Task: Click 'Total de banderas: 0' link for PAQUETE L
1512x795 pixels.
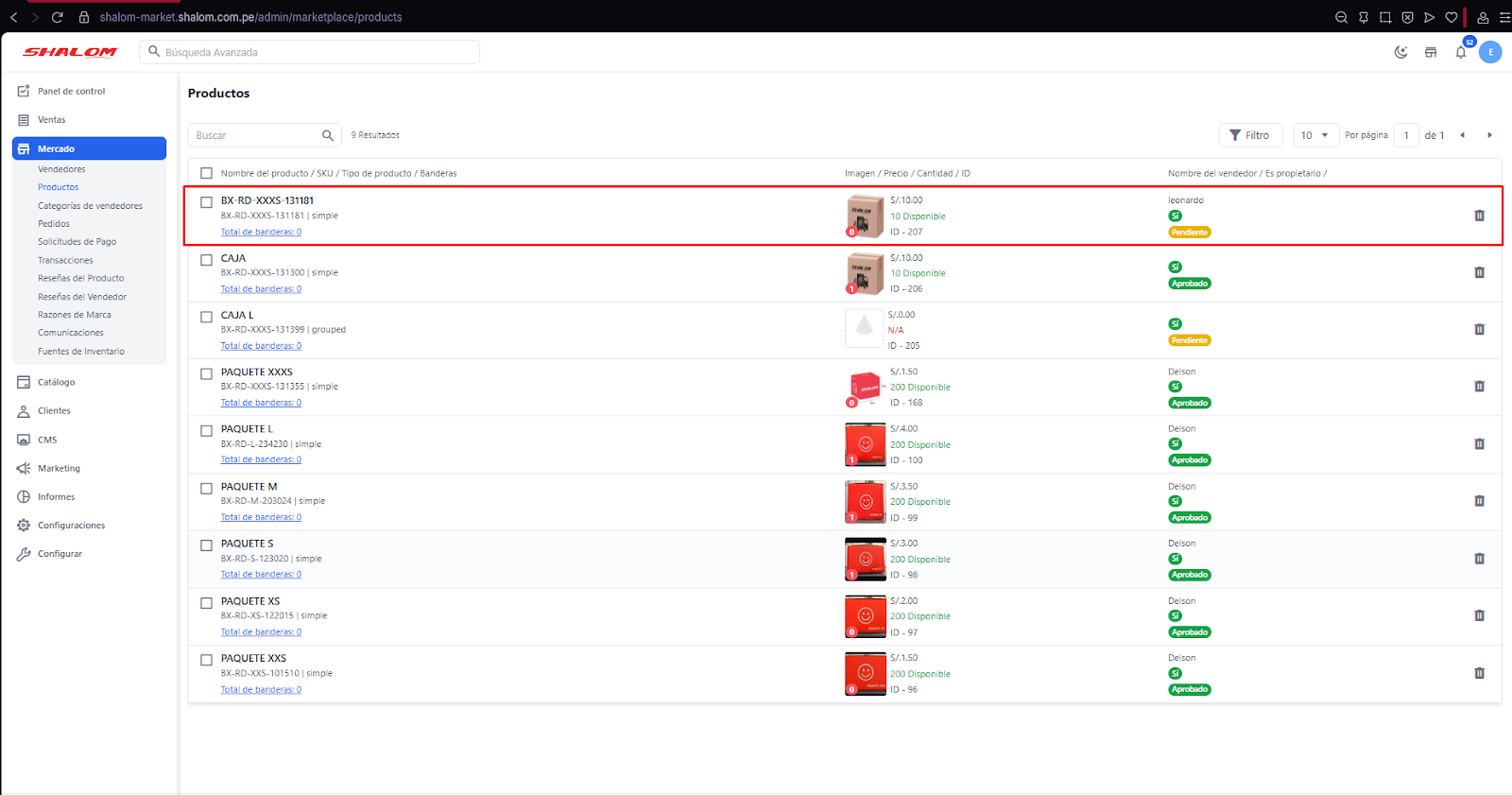Action: [261, 459]
